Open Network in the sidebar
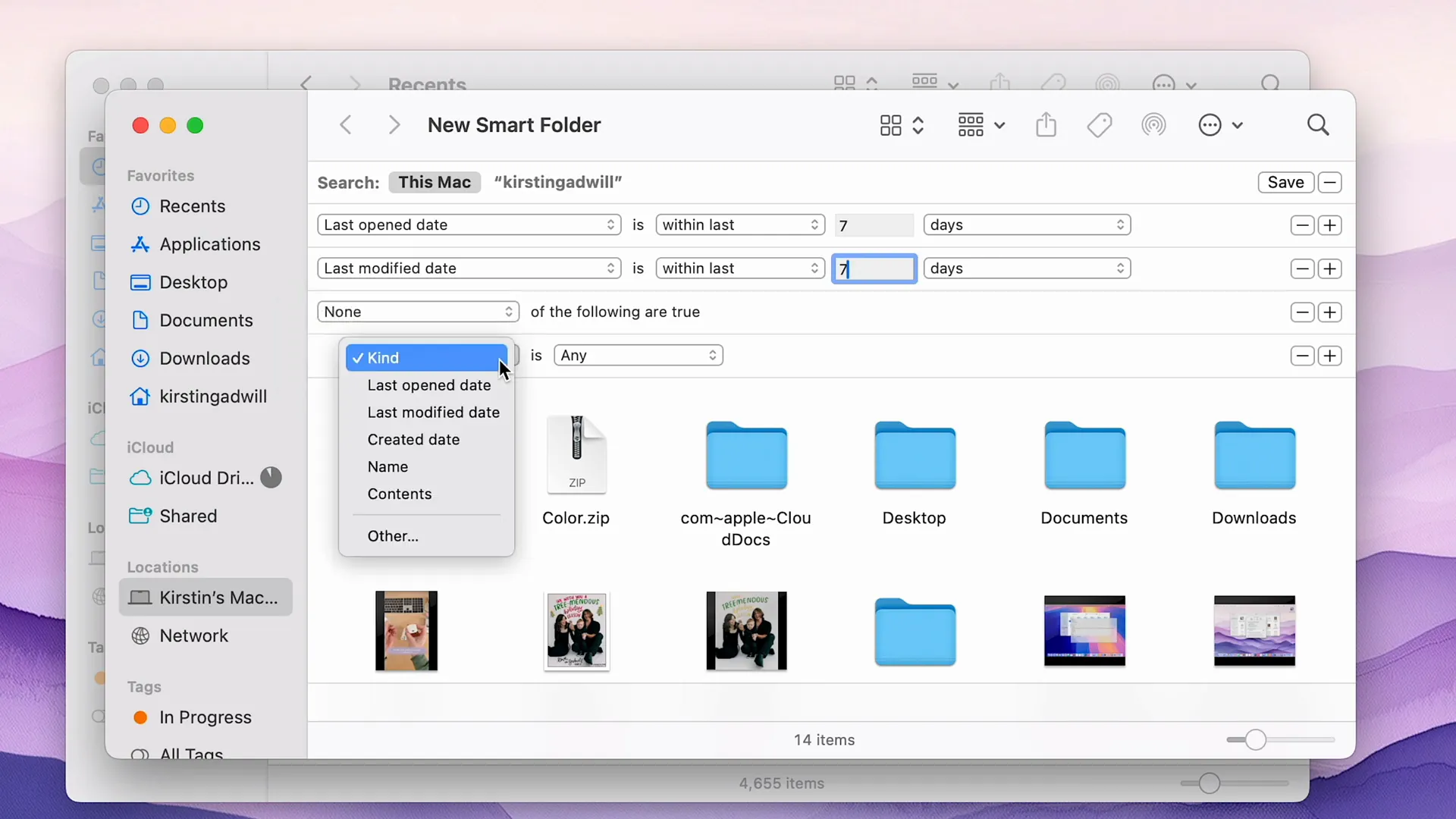Viewport: 1456px width, 819px height. [x=205, y=635]
